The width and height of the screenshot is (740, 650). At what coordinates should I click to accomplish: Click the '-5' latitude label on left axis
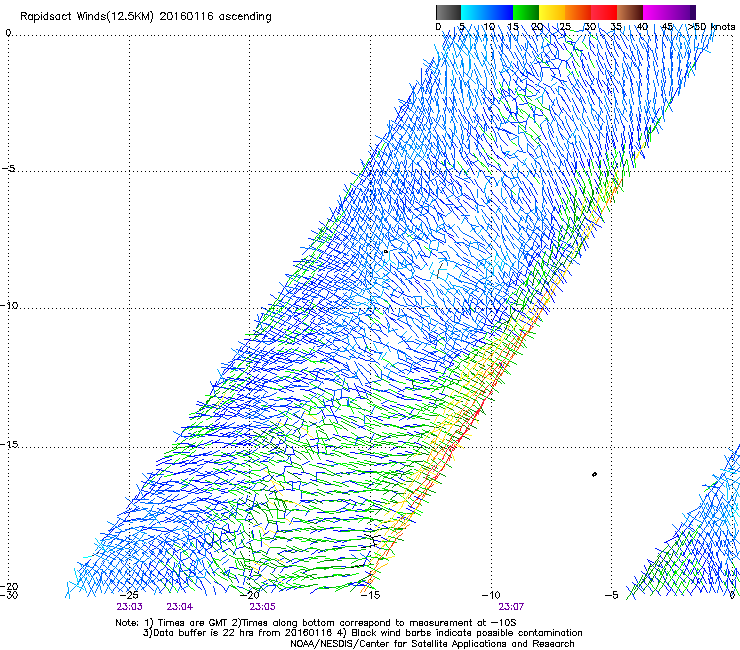(x=9, y=169)
